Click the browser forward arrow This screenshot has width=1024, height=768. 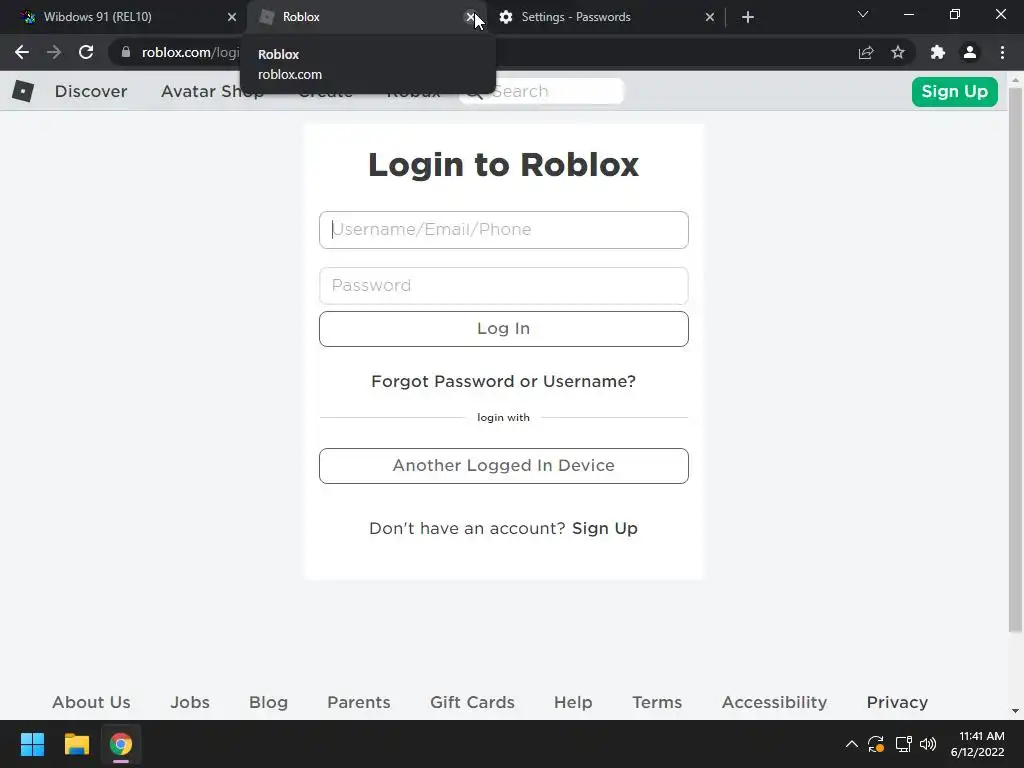(54, 52)
